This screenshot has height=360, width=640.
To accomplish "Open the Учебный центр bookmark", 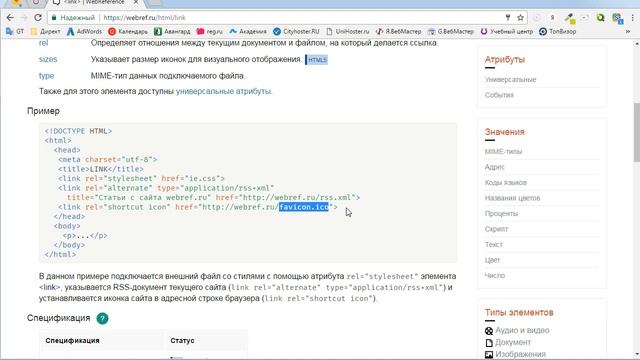I will pyautogui.click(x=507, y=31).
